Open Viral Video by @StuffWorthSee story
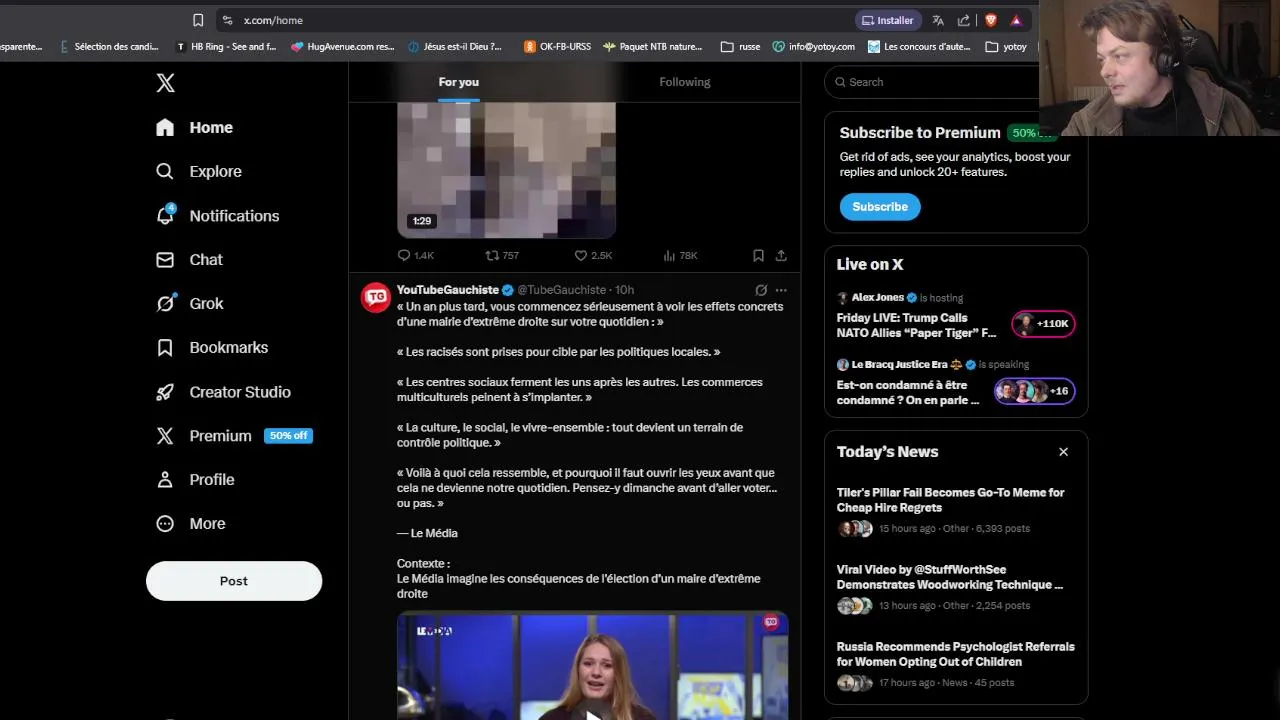The image size is (1280, 720). (949, 577)
